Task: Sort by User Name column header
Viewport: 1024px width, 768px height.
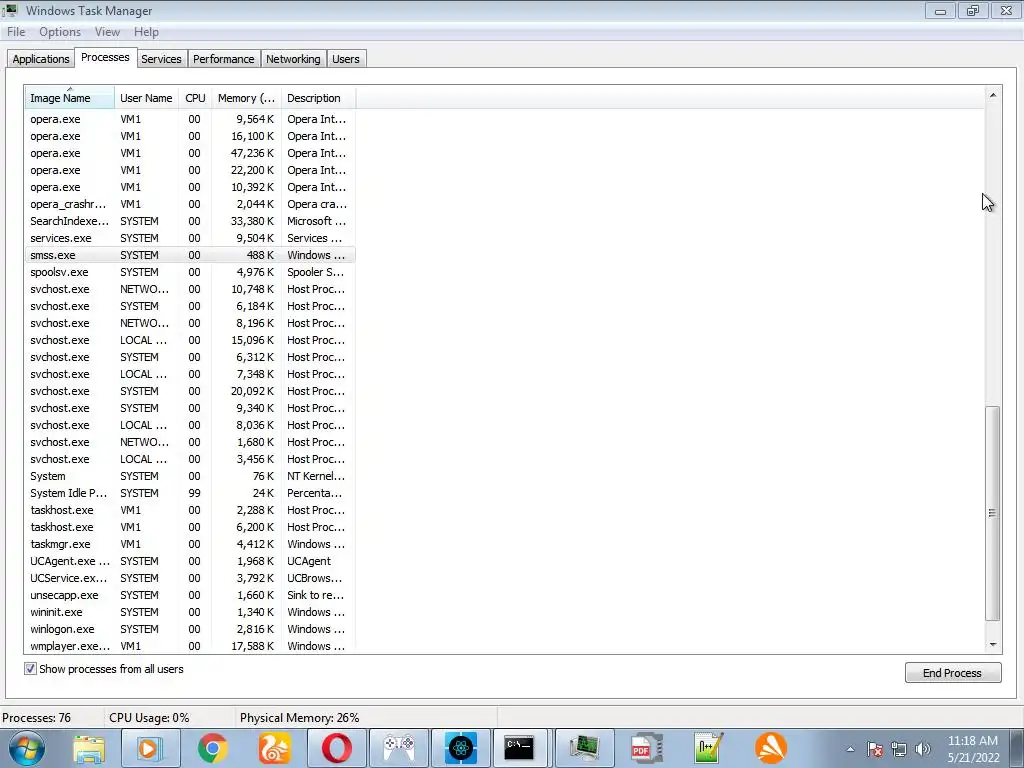Action: pyautogui.click(x=146, y=98)
